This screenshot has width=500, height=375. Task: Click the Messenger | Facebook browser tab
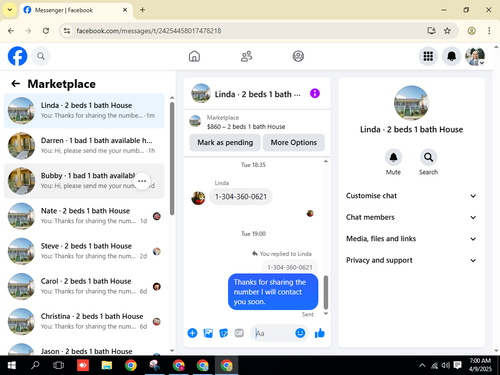pos(76,10)
